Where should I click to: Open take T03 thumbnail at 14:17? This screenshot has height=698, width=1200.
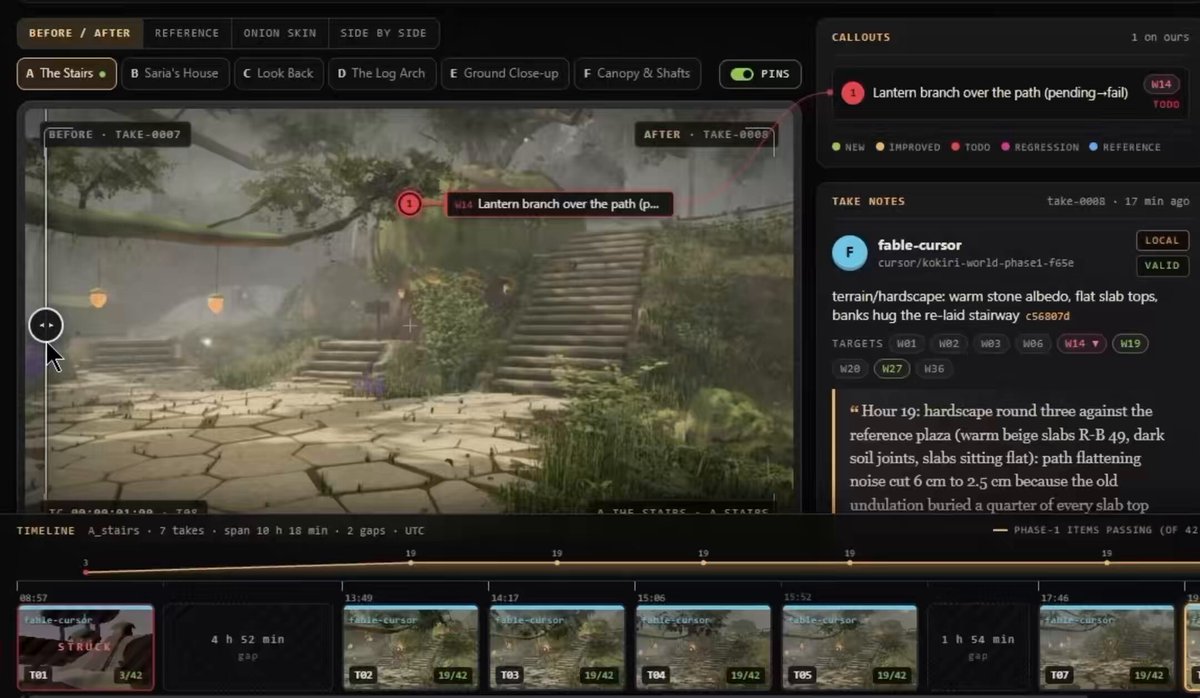tap(557, 646)
